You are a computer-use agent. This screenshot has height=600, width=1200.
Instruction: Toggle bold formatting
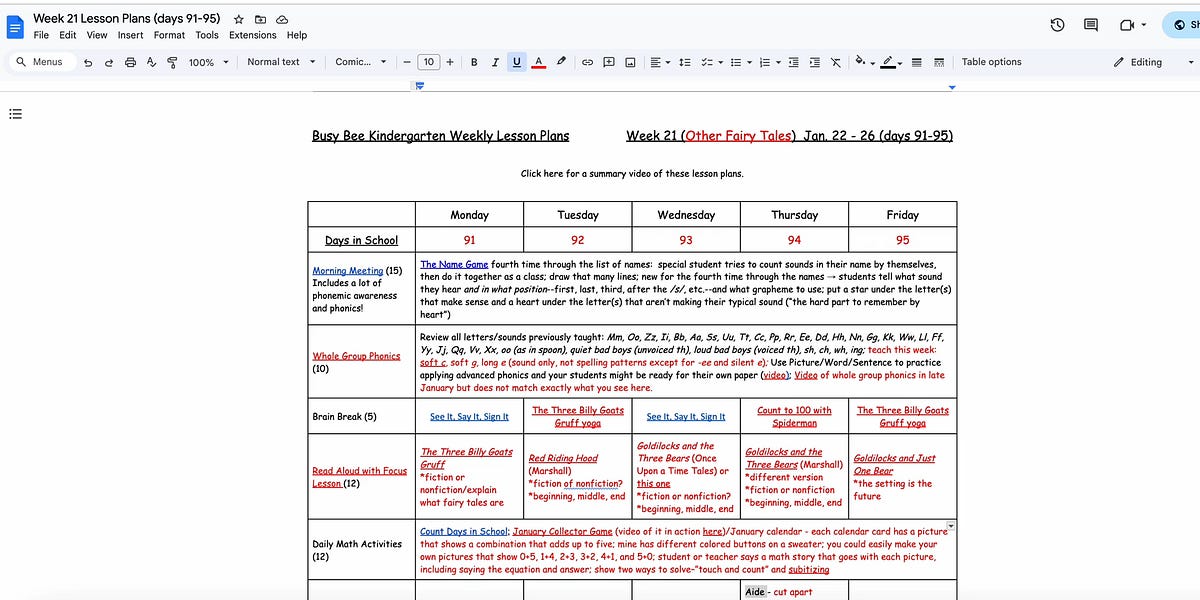pyautogui.click(x=474, y=61)
